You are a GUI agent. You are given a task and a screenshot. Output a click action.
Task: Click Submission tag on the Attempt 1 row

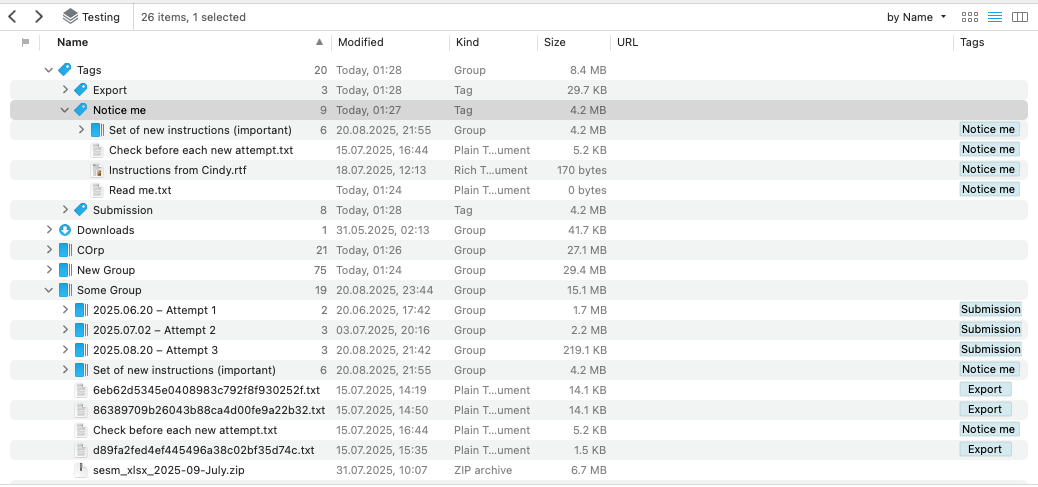click(990, 310)
